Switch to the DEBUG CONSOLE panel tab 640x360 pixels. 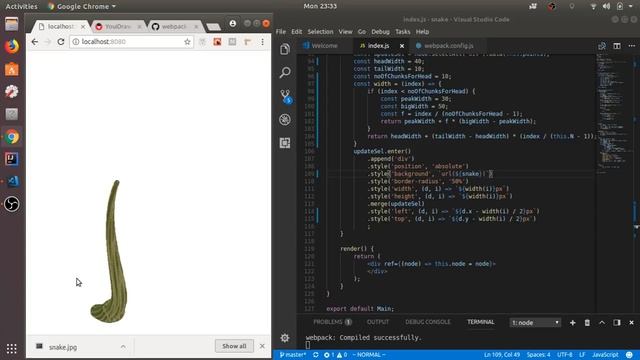tap(428, 322)
